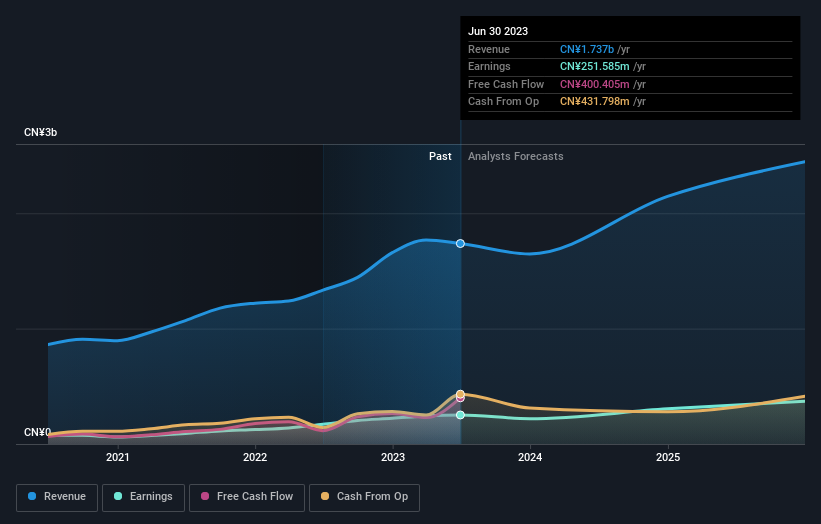Image resolution: width=821 pixels, height=524 pixels.
Task: Click the 2023 x-axis label
Action: point(393,457)
